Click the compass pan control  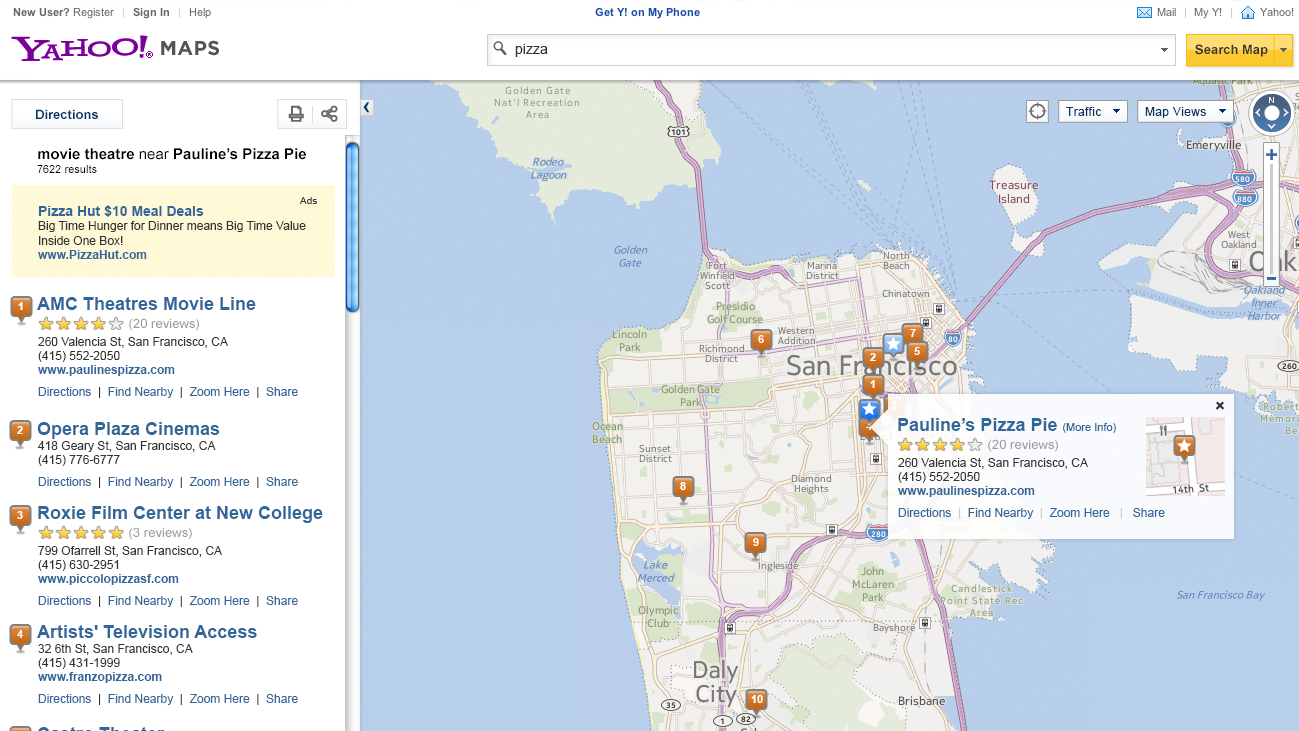(1271, 114)
